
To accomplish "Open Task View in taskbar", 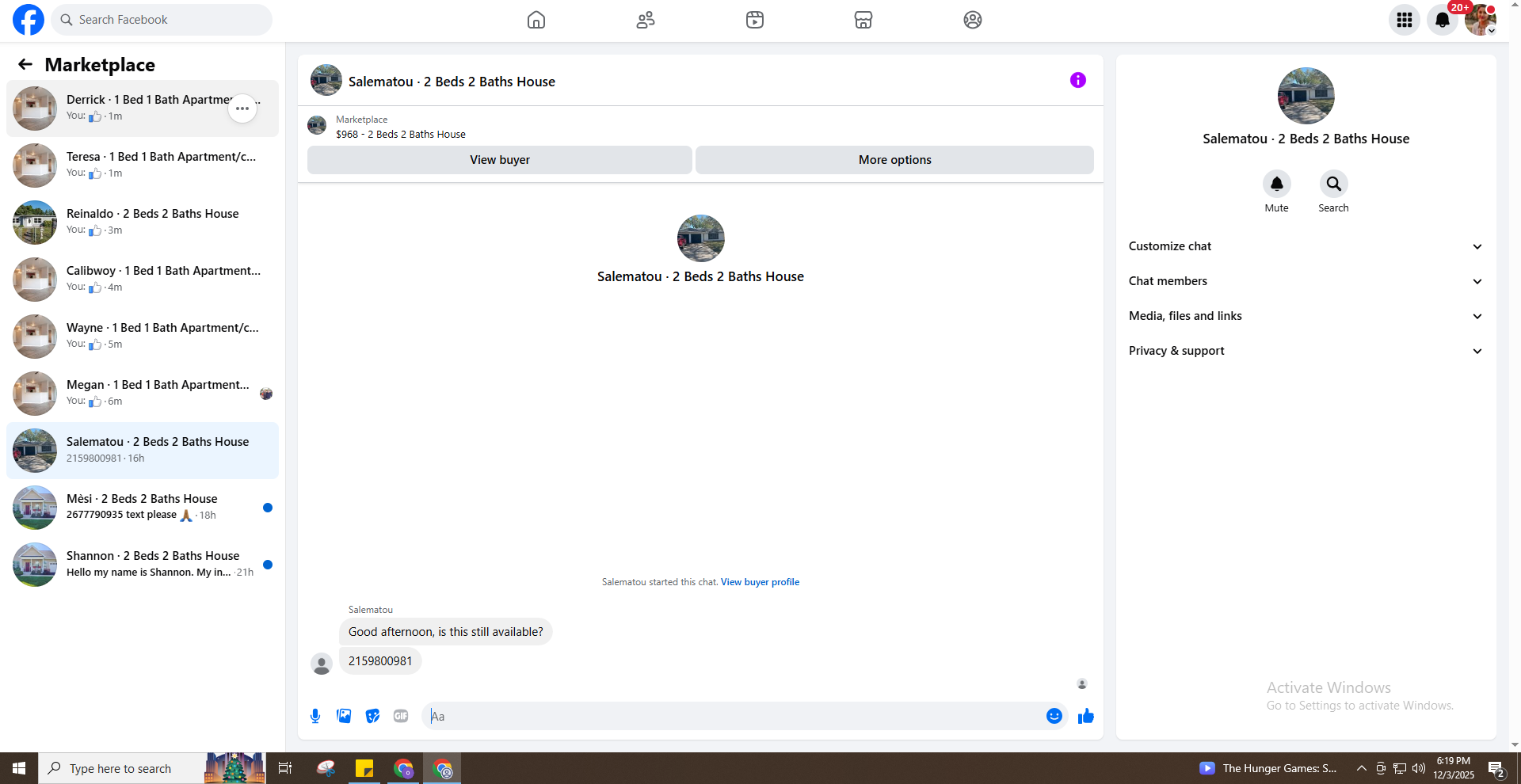I will 285,768.
